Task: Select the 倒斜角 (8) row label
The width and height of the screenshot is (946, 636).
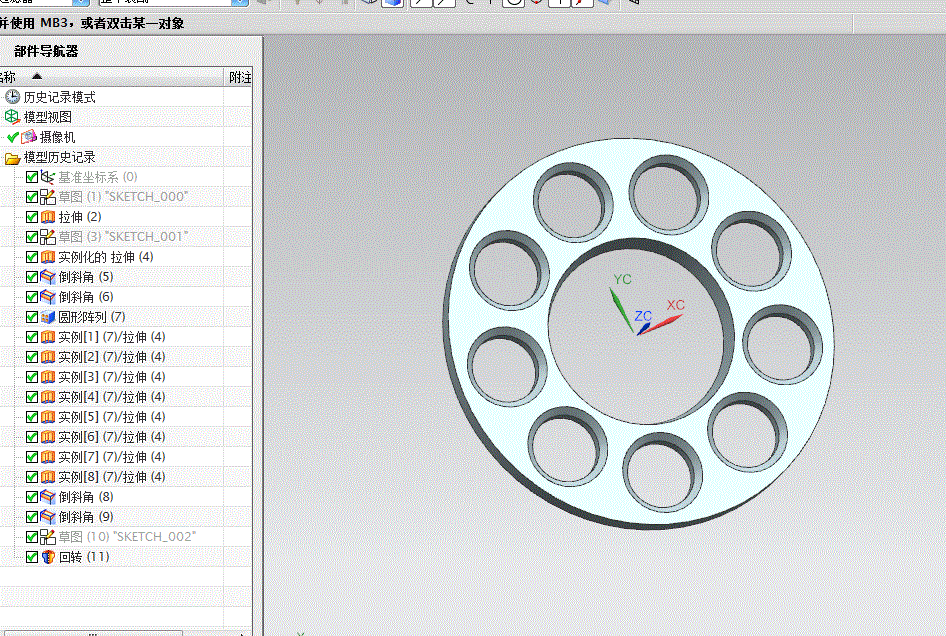Action: pyautogui.click(x=86, y=497)
